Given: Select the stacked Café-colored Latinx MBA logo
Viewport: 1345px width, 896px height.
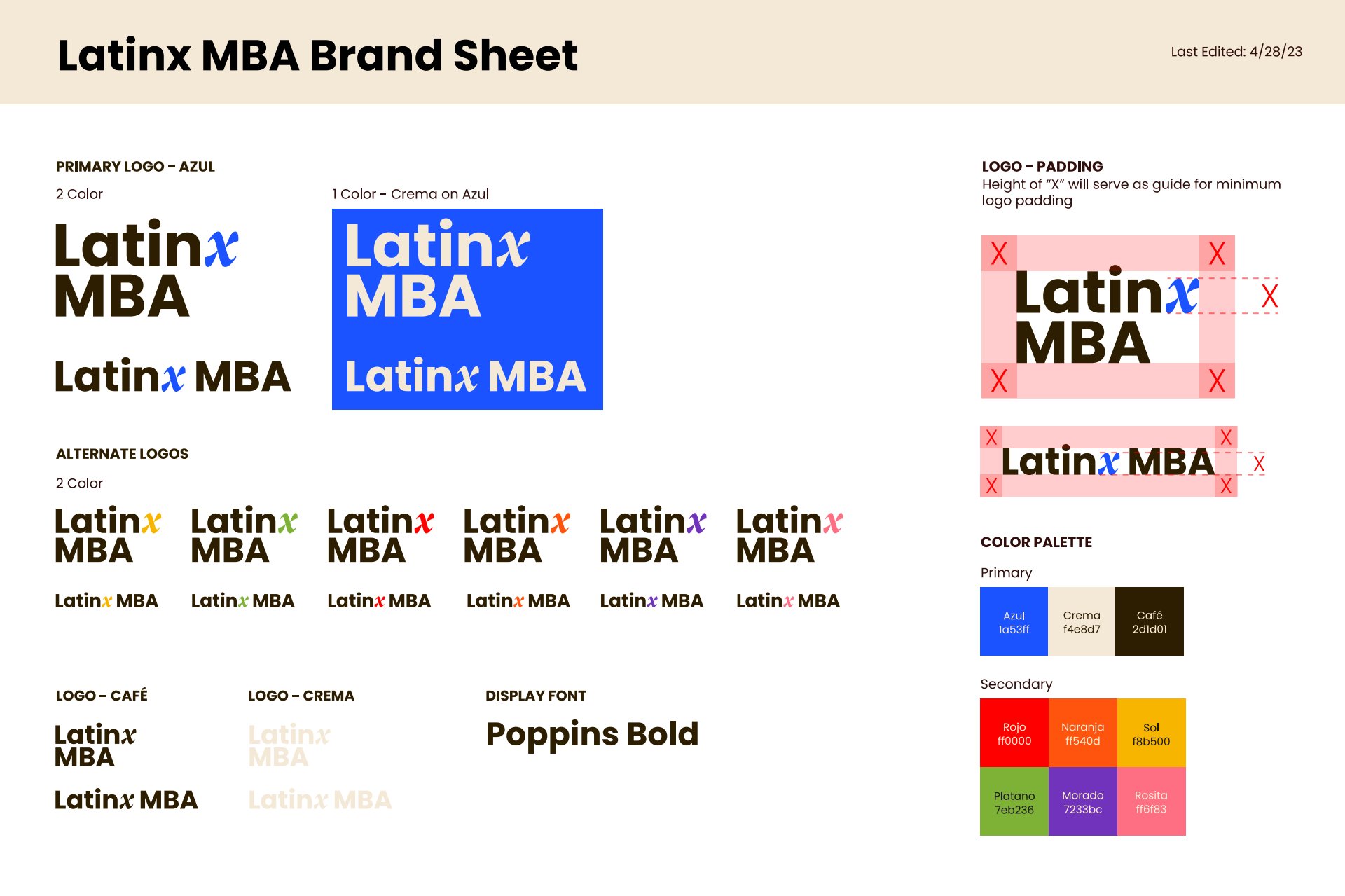Looking at the screenshot, I should point(95,745).
